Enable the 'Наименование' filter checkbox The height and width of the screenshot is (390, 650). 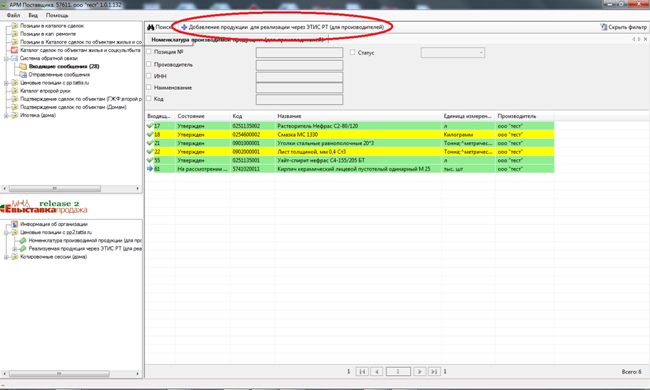(x=149, y=87)
